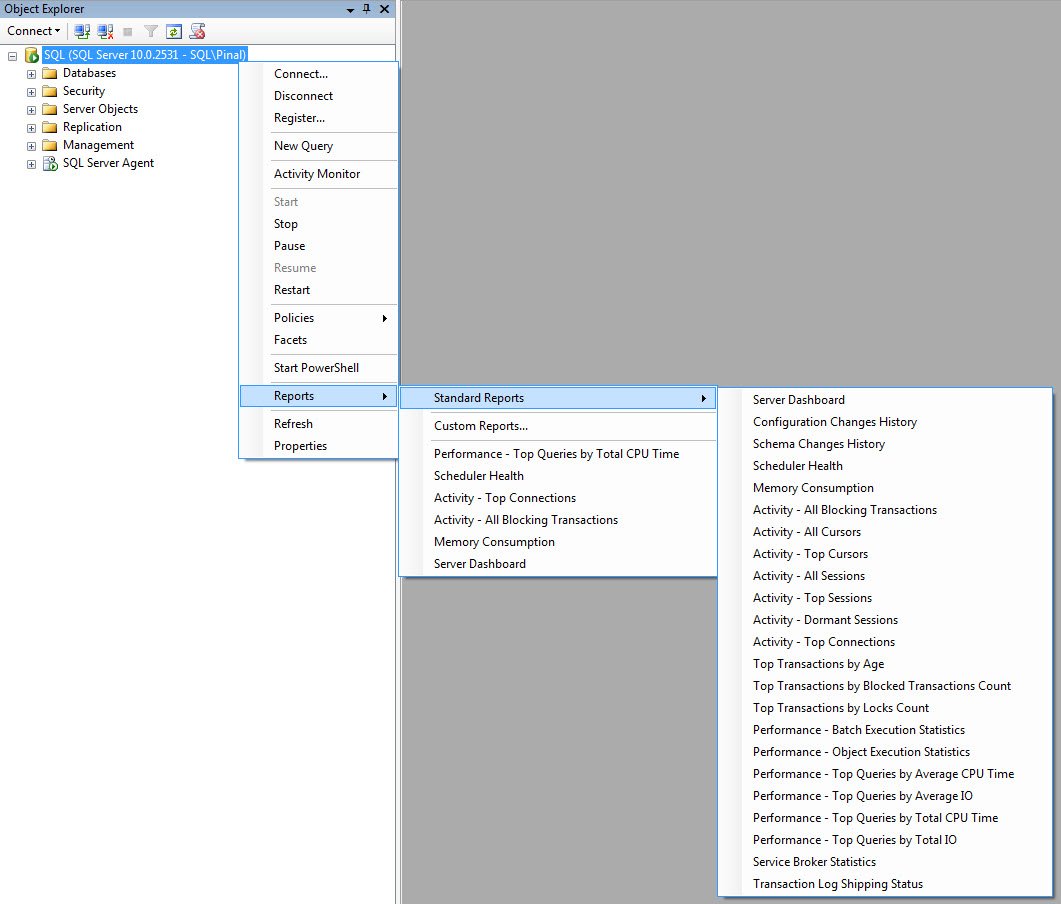Screen dimensions: 1061x904
Task: Open Scheduler Health in the Standard Reports list
Action: tap(885, 466)
